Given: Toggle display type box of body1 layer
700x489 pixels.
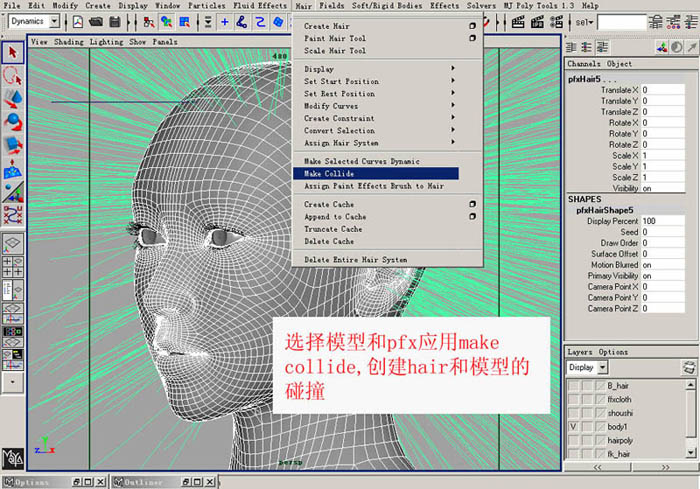Looking at the screenshot, I should point(587,427).
